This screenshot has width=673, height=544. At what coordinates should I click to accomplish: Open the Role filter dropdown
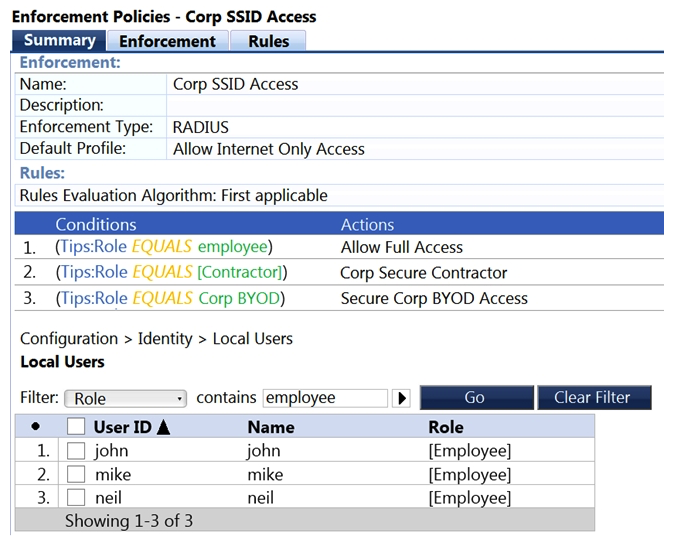tap(126, 398)
